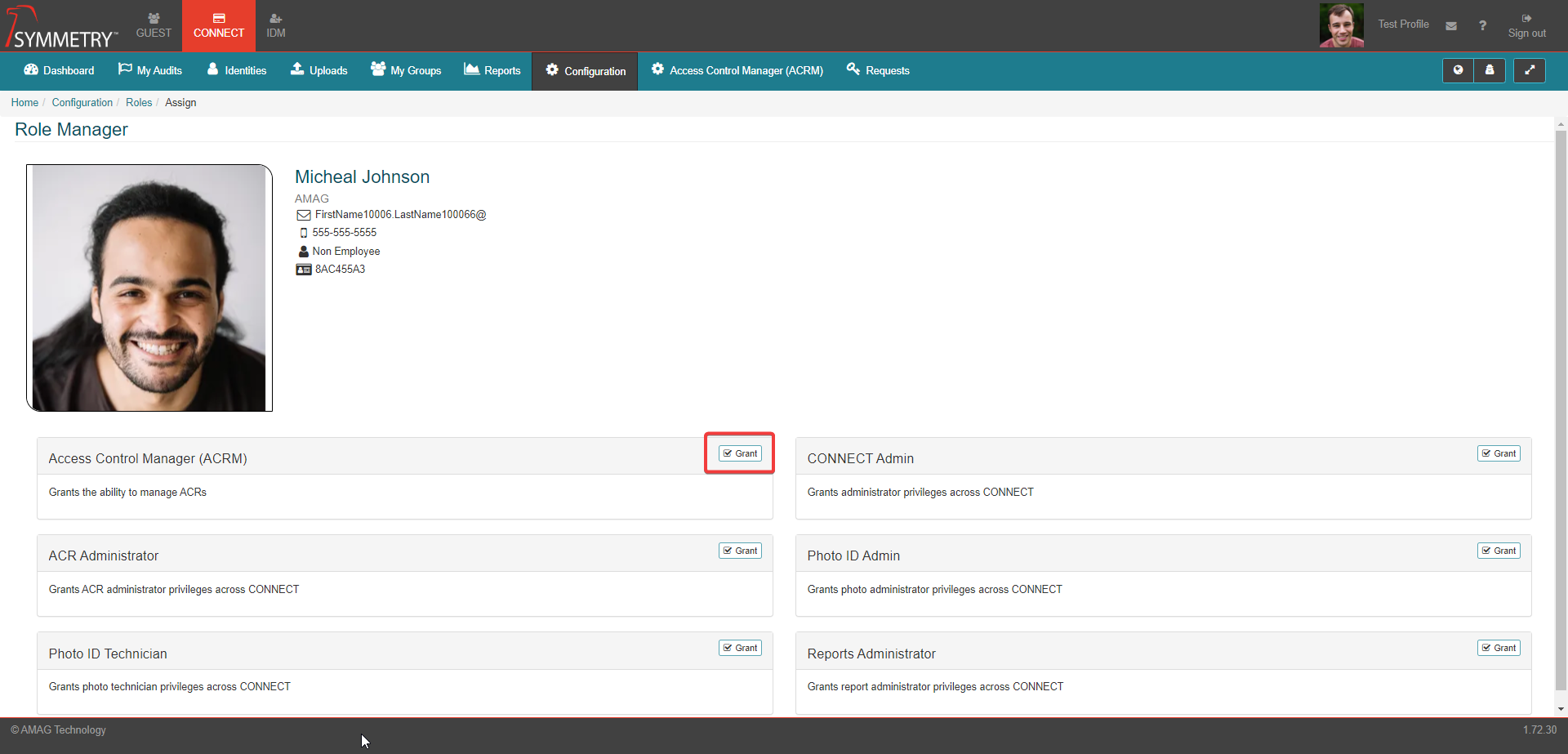Click the badge number 8AC455A3
Viewport: 1568px width, 754px height.
pyautogui.click(x=340, y=269)
